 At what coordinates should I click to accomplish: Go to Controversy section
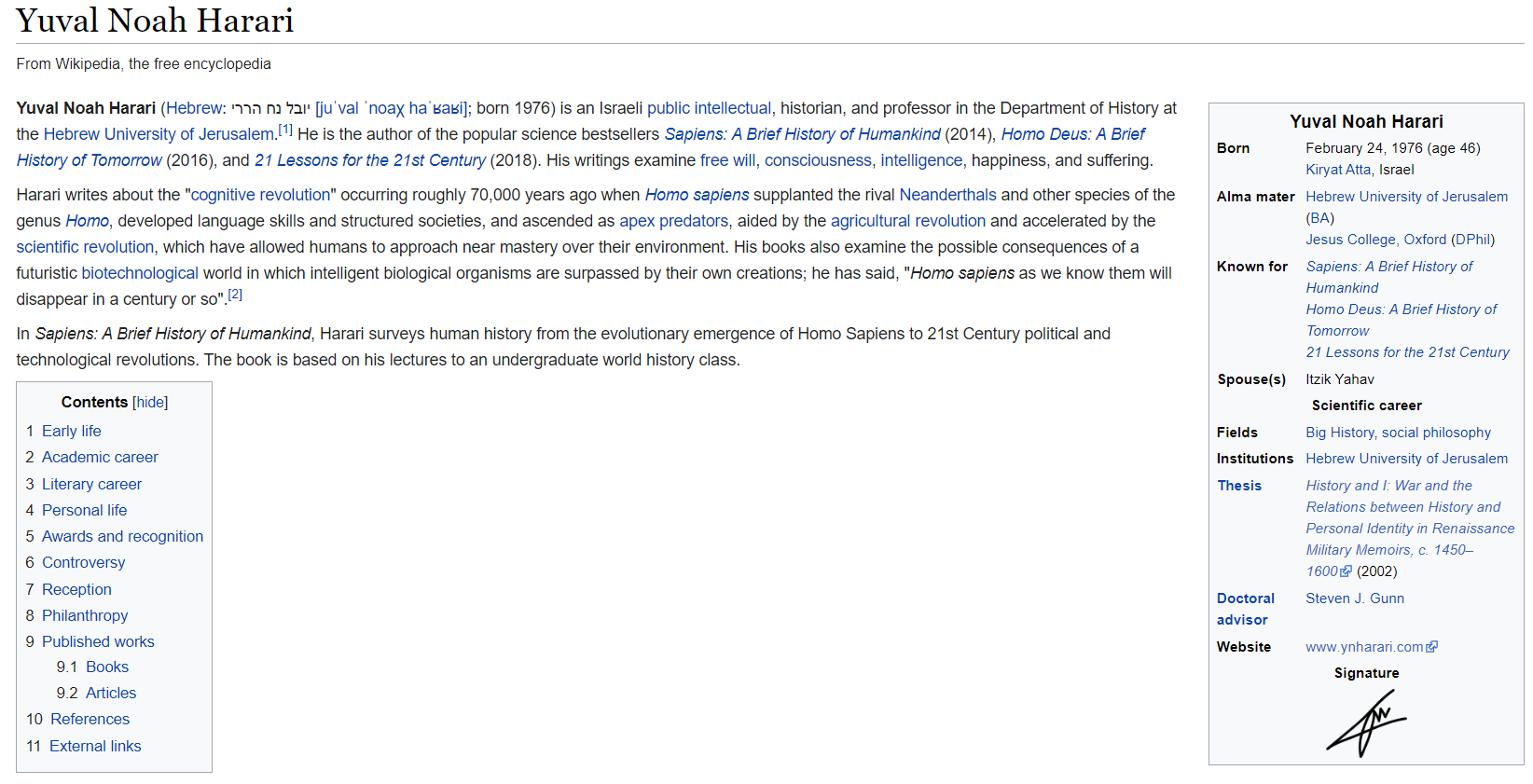click(x=83, y=562)
